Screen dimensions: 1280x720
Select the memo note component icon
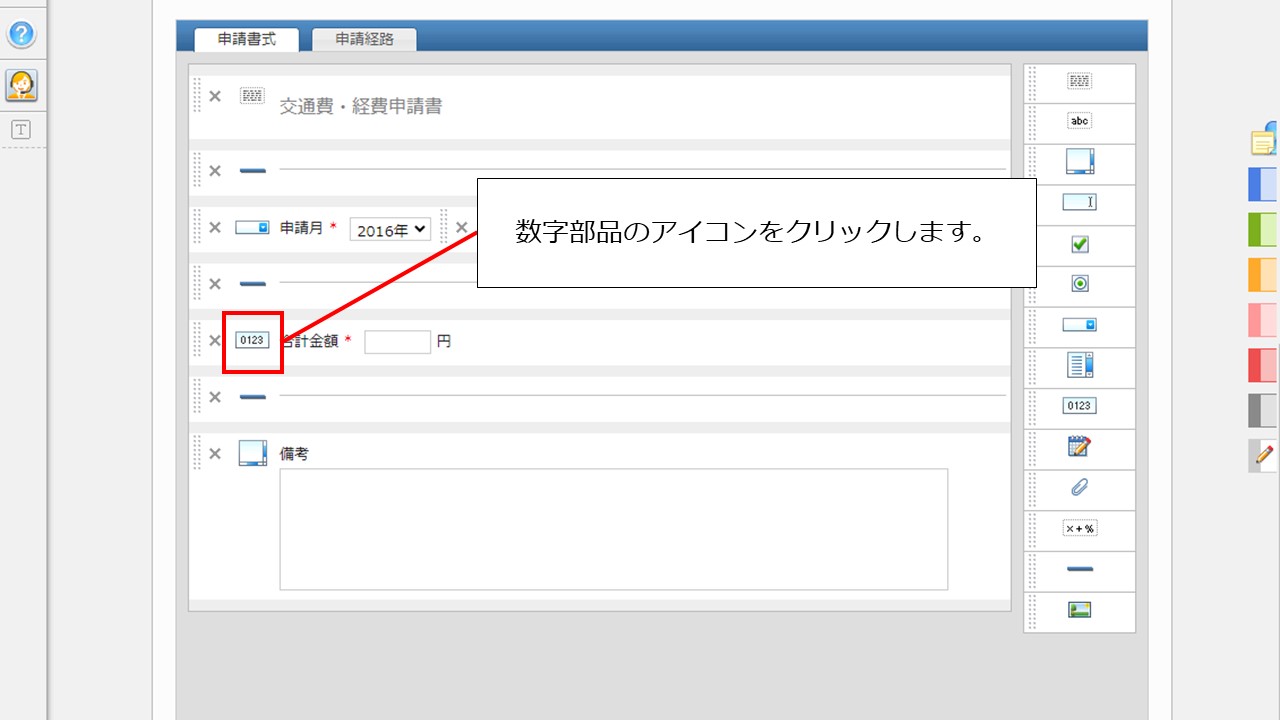point(1080,448)
